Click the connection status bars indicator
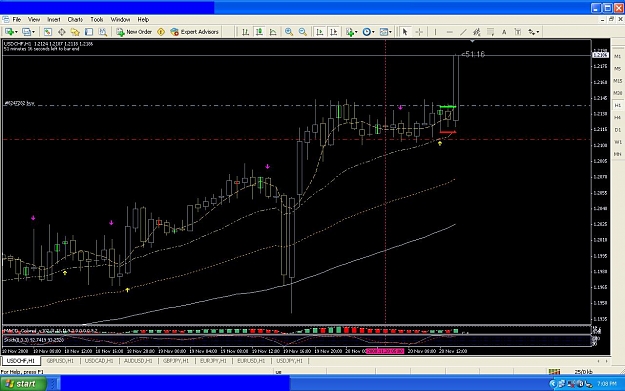 click(554, 371)
